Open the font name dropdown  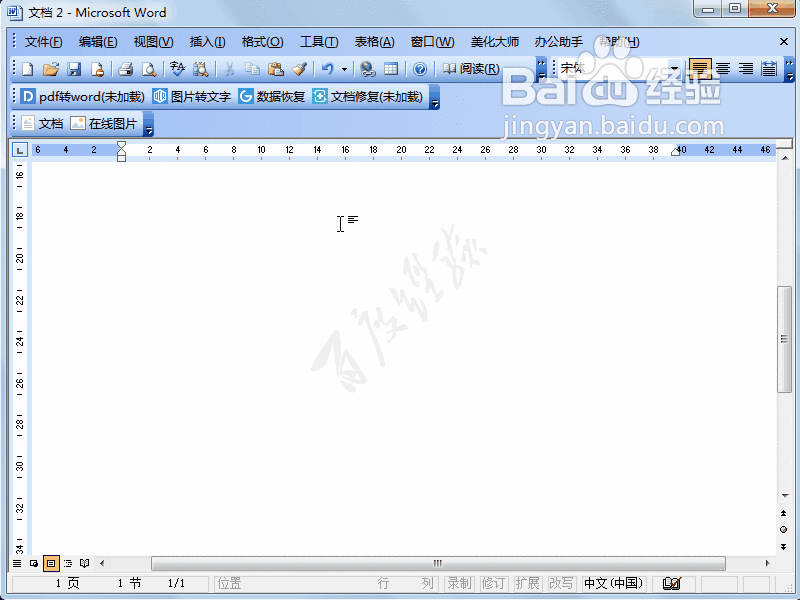675,70
